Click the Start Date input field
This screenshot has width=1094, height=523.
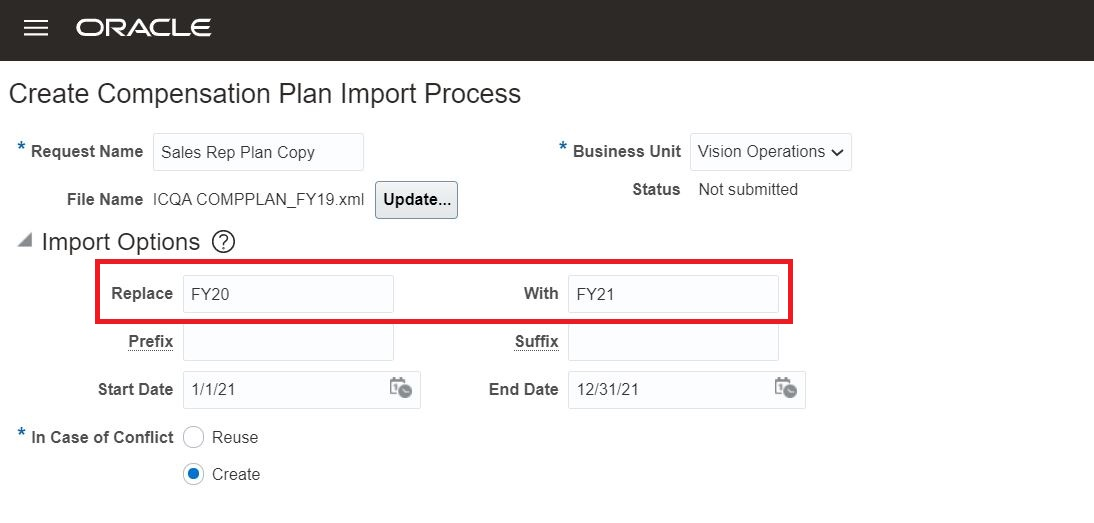click(282, 390)
